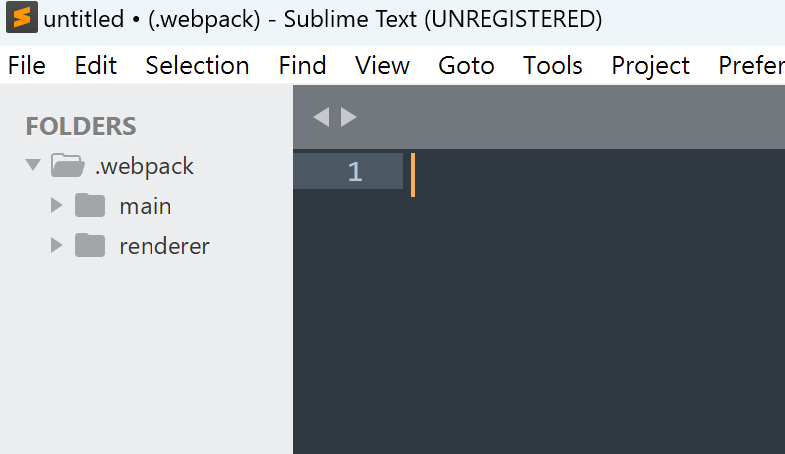Open the View menu
The height and width of the screenshot is (454, 785).
pos(382,66)
